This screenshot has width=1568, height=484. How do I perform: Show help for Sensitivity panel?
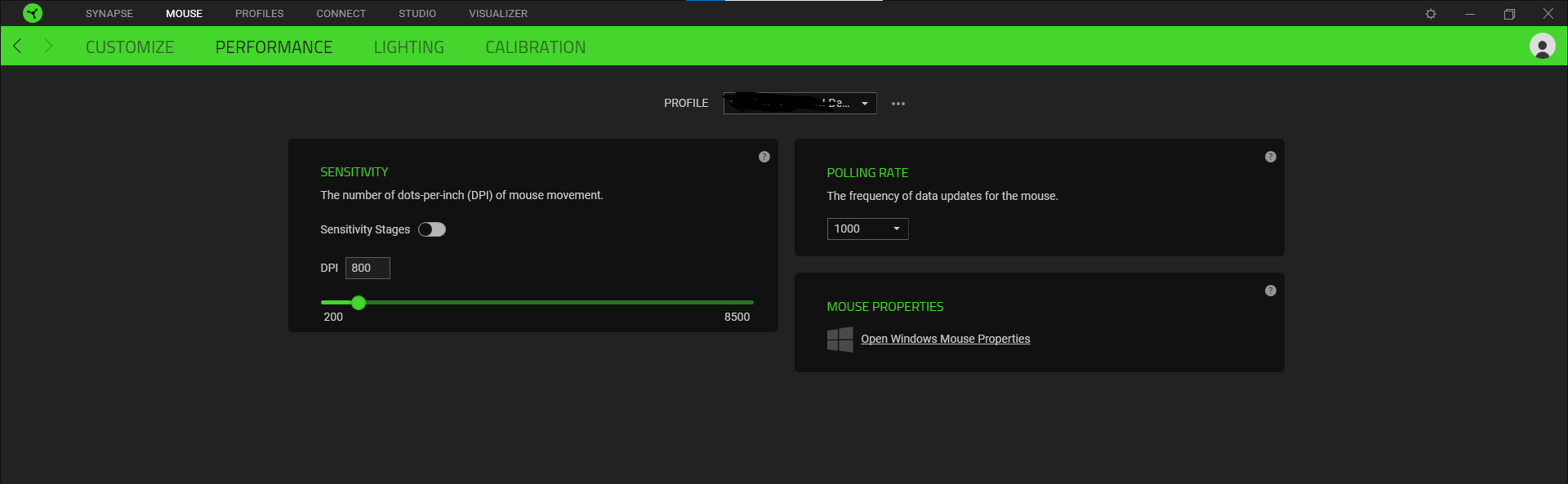coord(764,157)
